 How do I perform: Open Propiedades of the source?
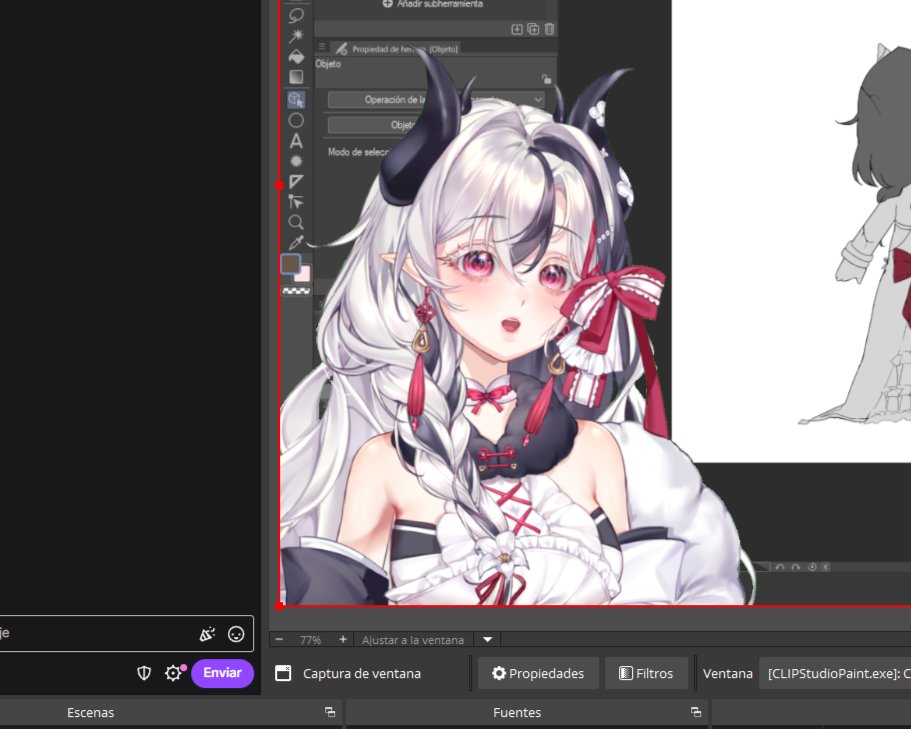538,673
